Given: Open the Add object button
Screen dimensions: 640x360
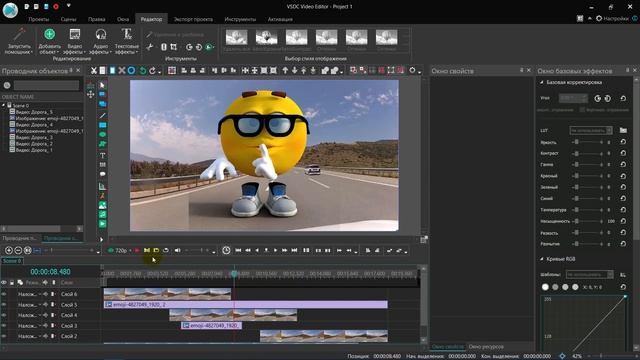Looking at the screenshot, I should tap(49, 41).
